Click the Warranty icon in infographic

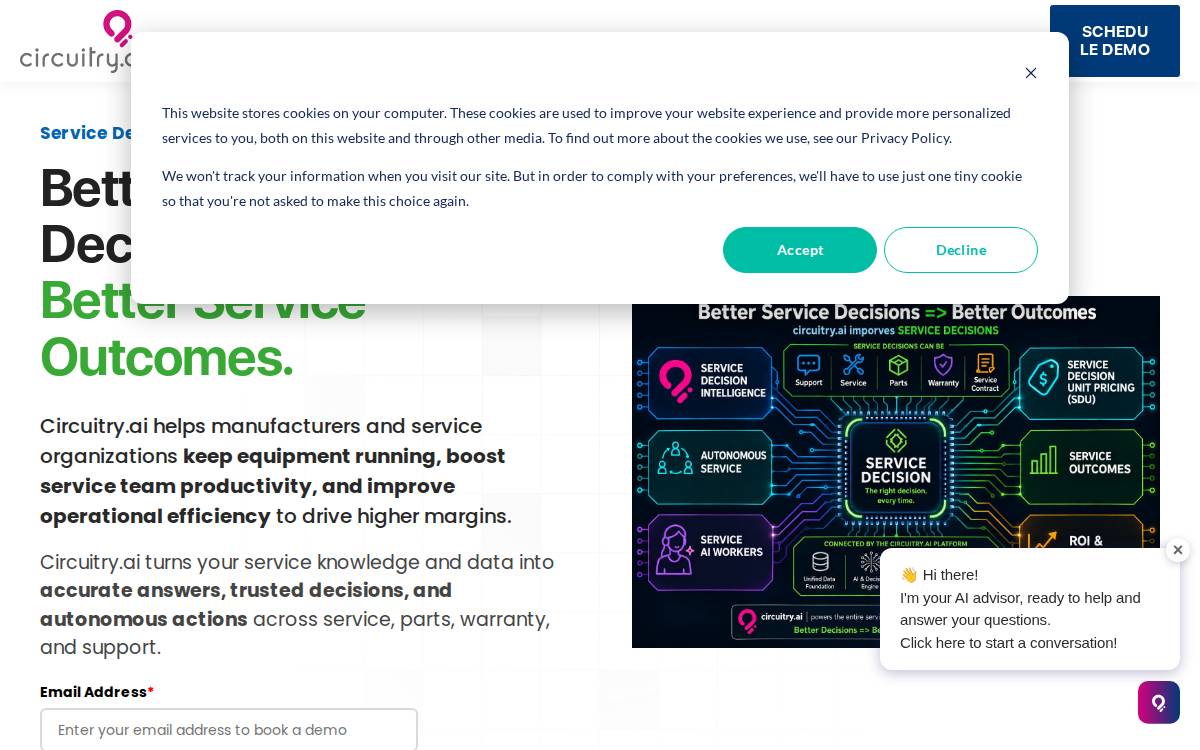point(943,370)
